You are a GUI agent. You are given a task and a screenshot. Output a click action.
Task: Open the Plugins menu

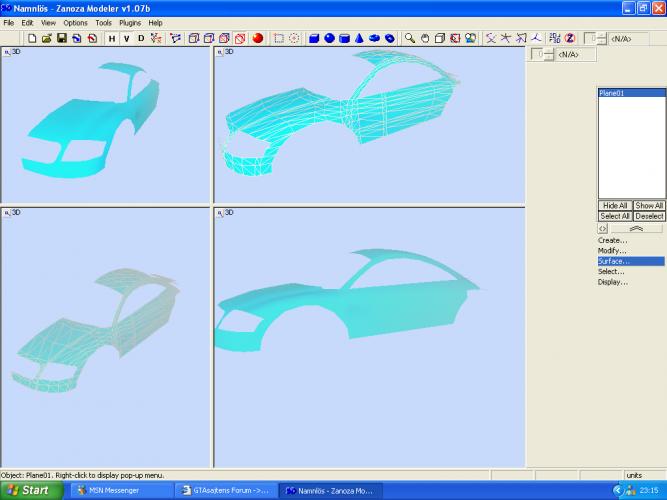pyautogui.click(x=130, y=22)
